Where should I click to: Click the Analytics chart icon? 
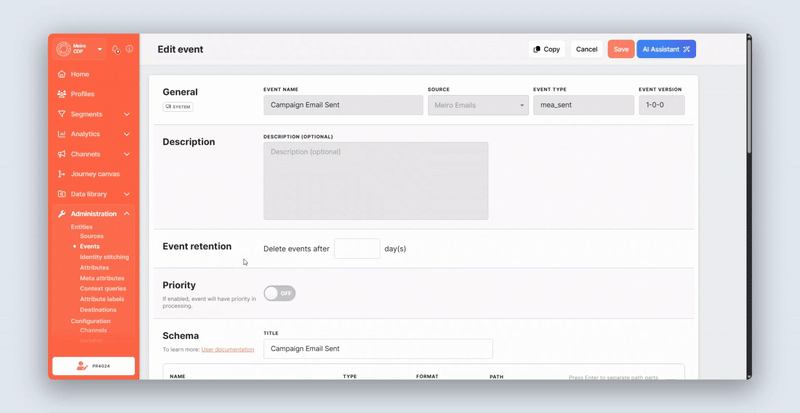pyautogui.click(x=62, y=134)
